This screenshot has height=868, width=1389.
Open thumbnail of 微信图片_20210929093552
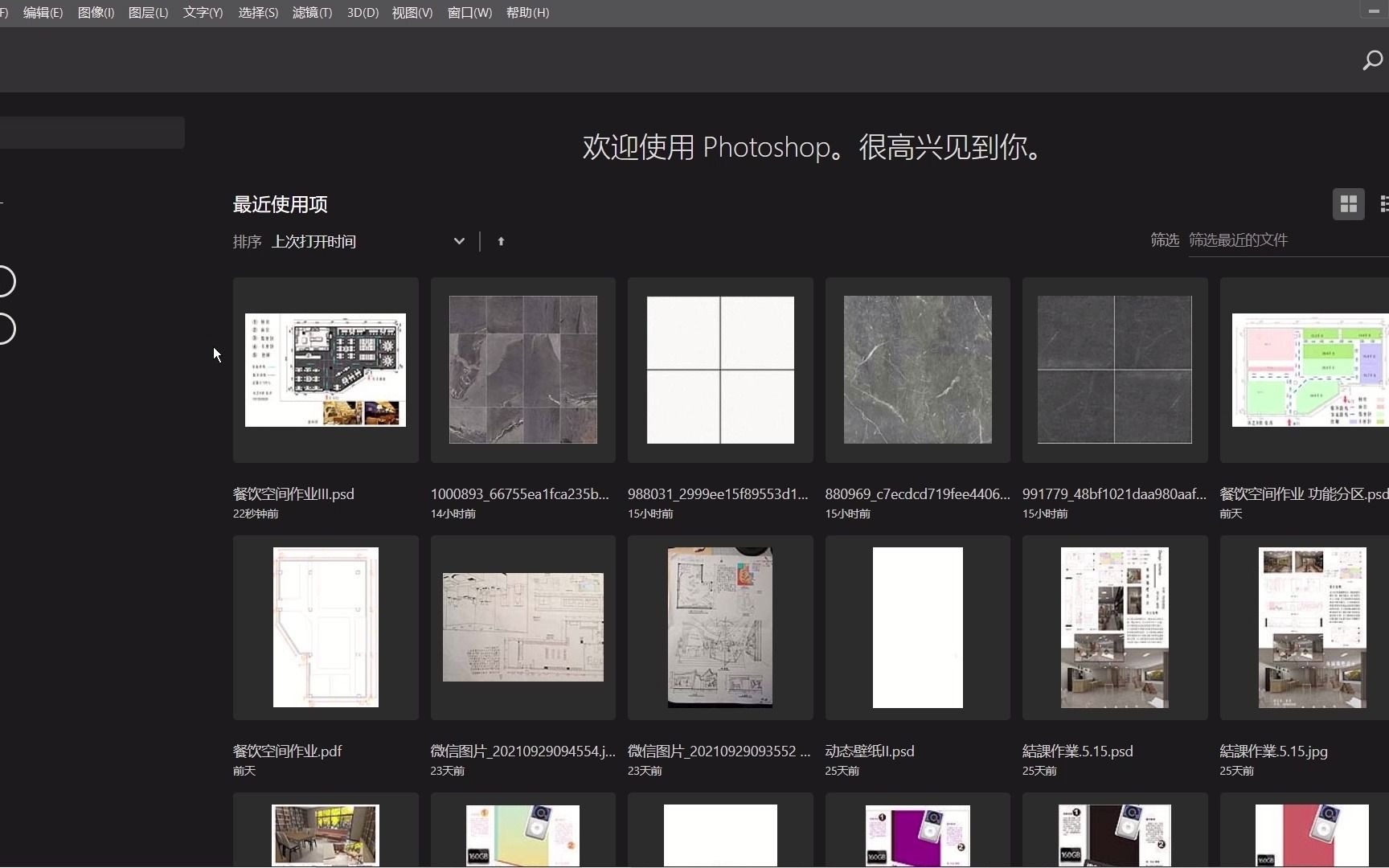tap(720, 628)
